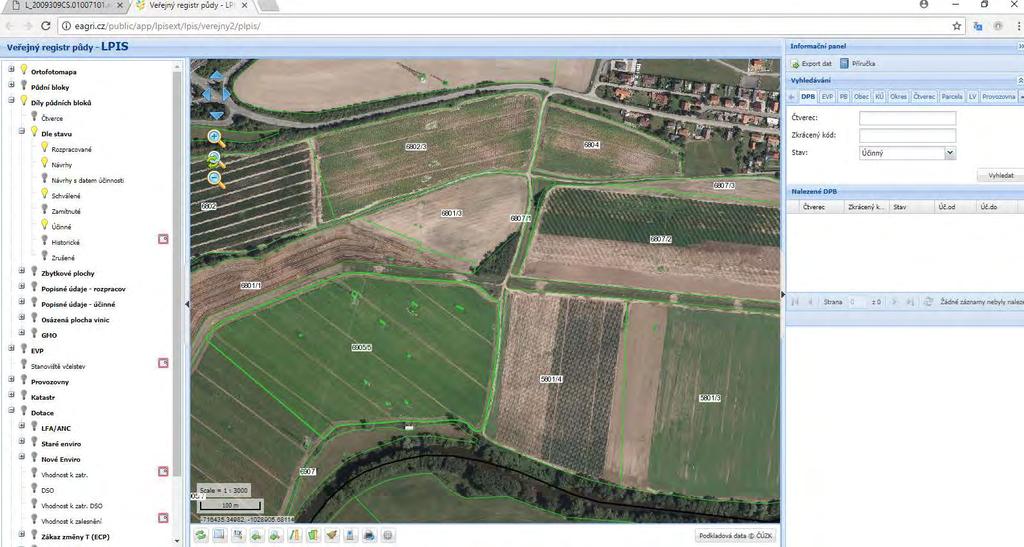
Task: Toggle the Návrhy layer bulb
Action: click(44, 163)
